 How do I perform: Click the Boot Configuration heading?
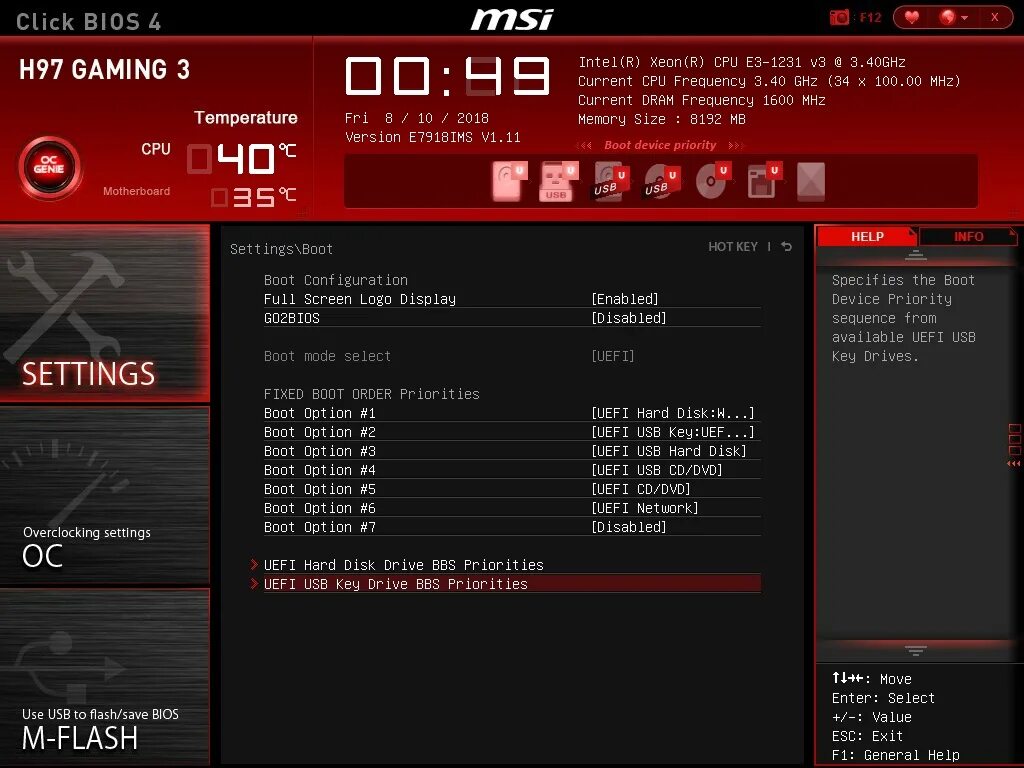point(336,280)
